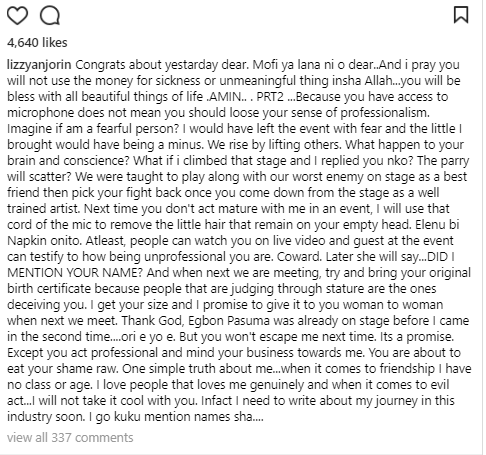The height and width of the screenshot is (455, 486).
Task: Like the post with the heart icon
Action: tap(17, 15)
